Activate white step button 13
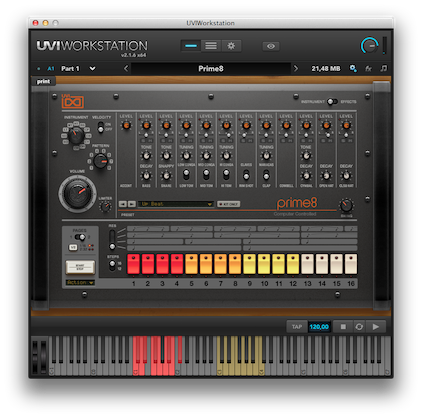 coord(307,264)
